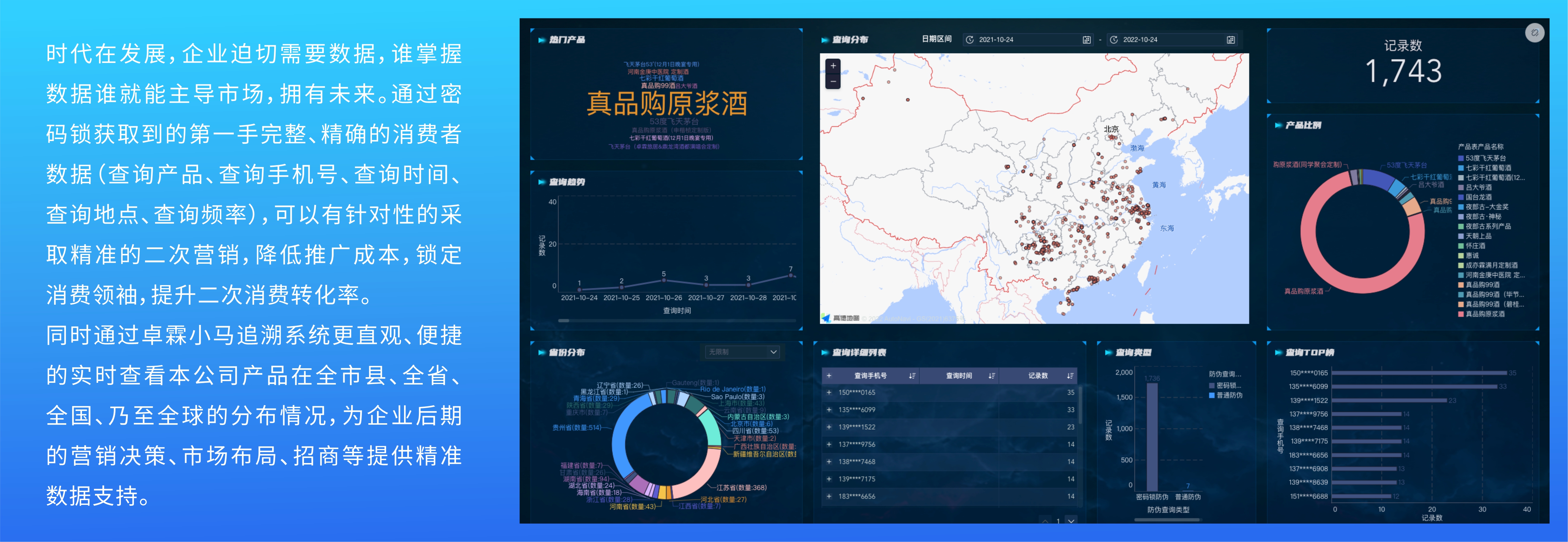Select the 江苏省(数量:368) donut label
Screen dimensions: 1568x542
click(x=741, y=488)
